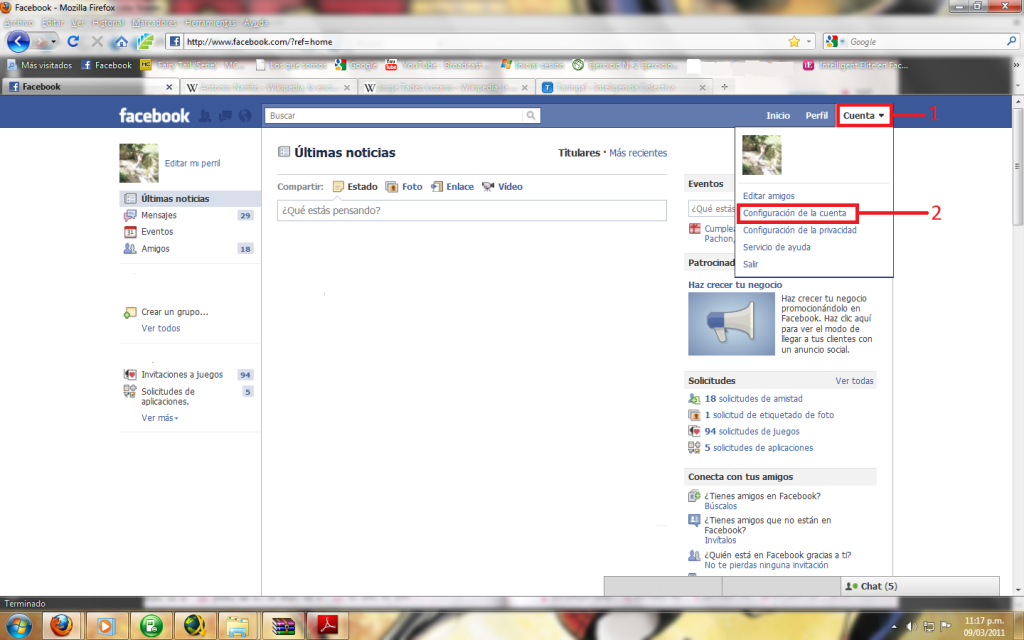Open the Cuenta dropdown menu
Viewport: 1024px width, 640px height.
tap(863, 116)
